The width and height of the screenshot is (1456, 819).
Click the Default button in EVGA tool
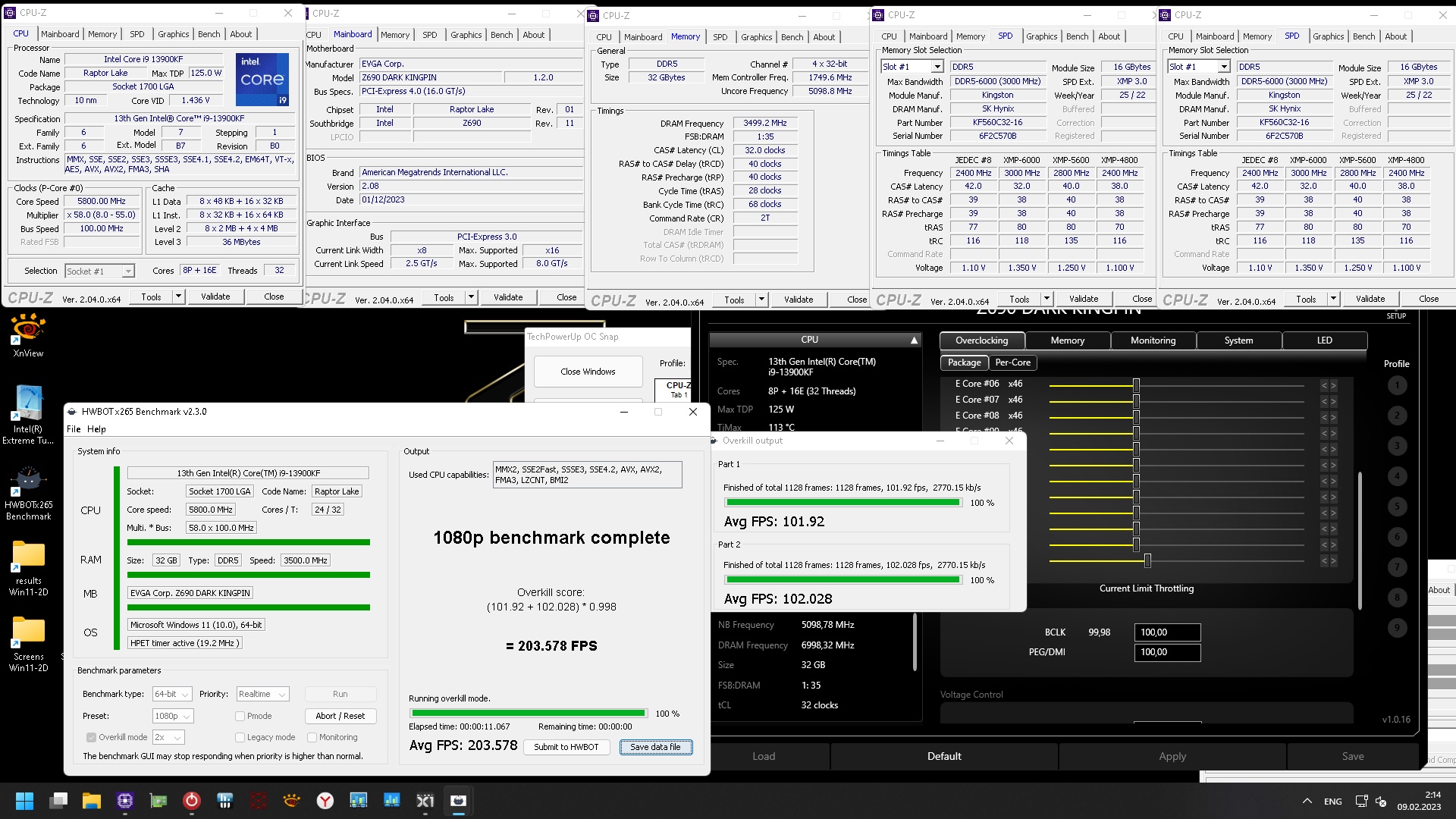point(944,756)
